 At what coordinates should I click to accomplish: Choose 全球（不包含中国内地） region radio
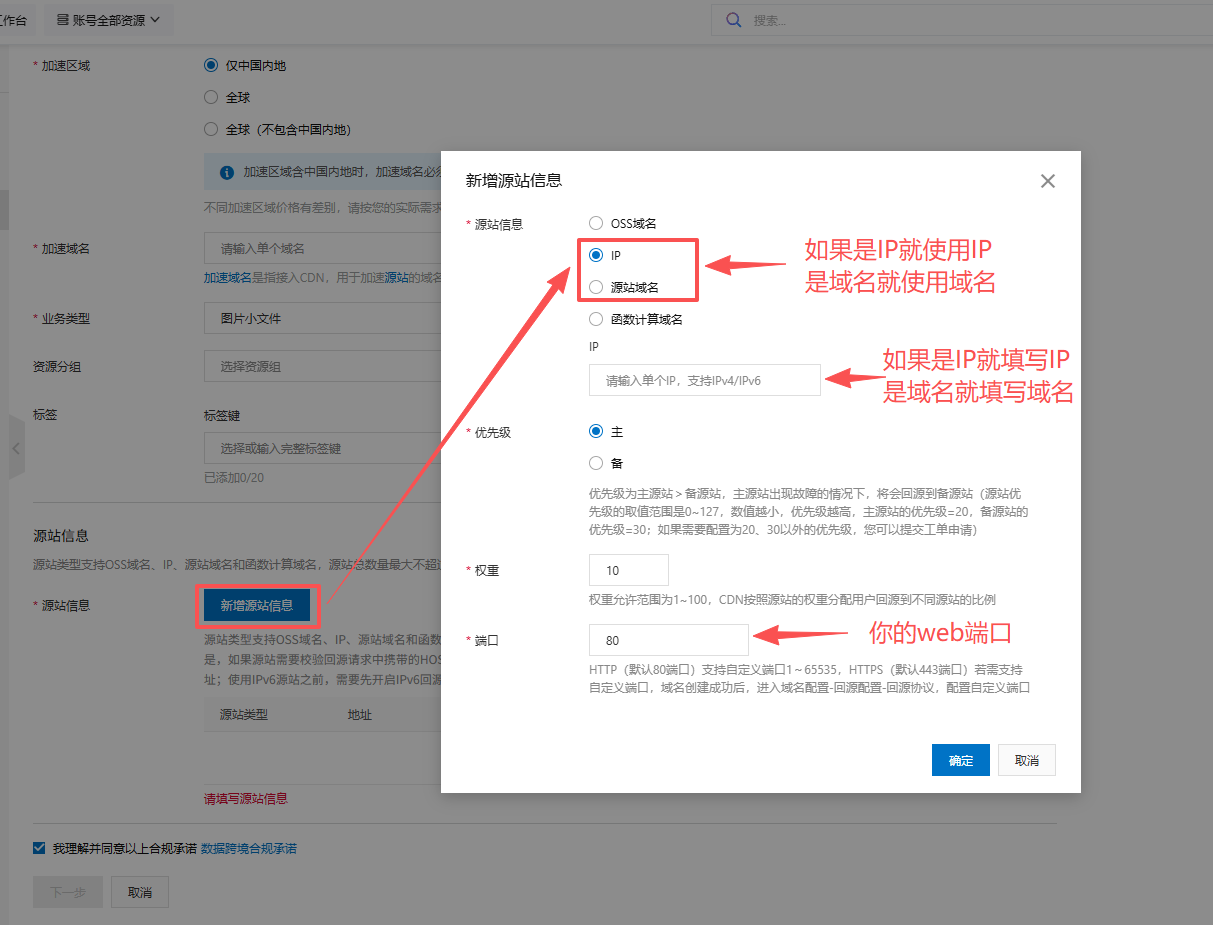(x=210, y=129)
